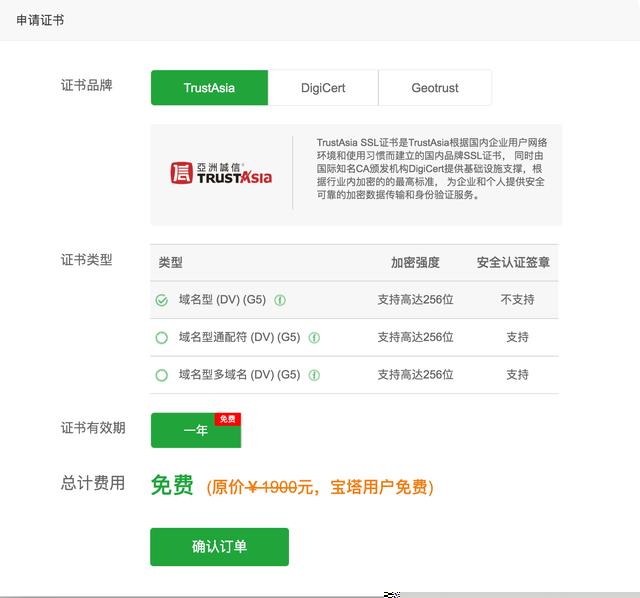Click the 证书类型 label
640x598 pixels.
point(87,260)
